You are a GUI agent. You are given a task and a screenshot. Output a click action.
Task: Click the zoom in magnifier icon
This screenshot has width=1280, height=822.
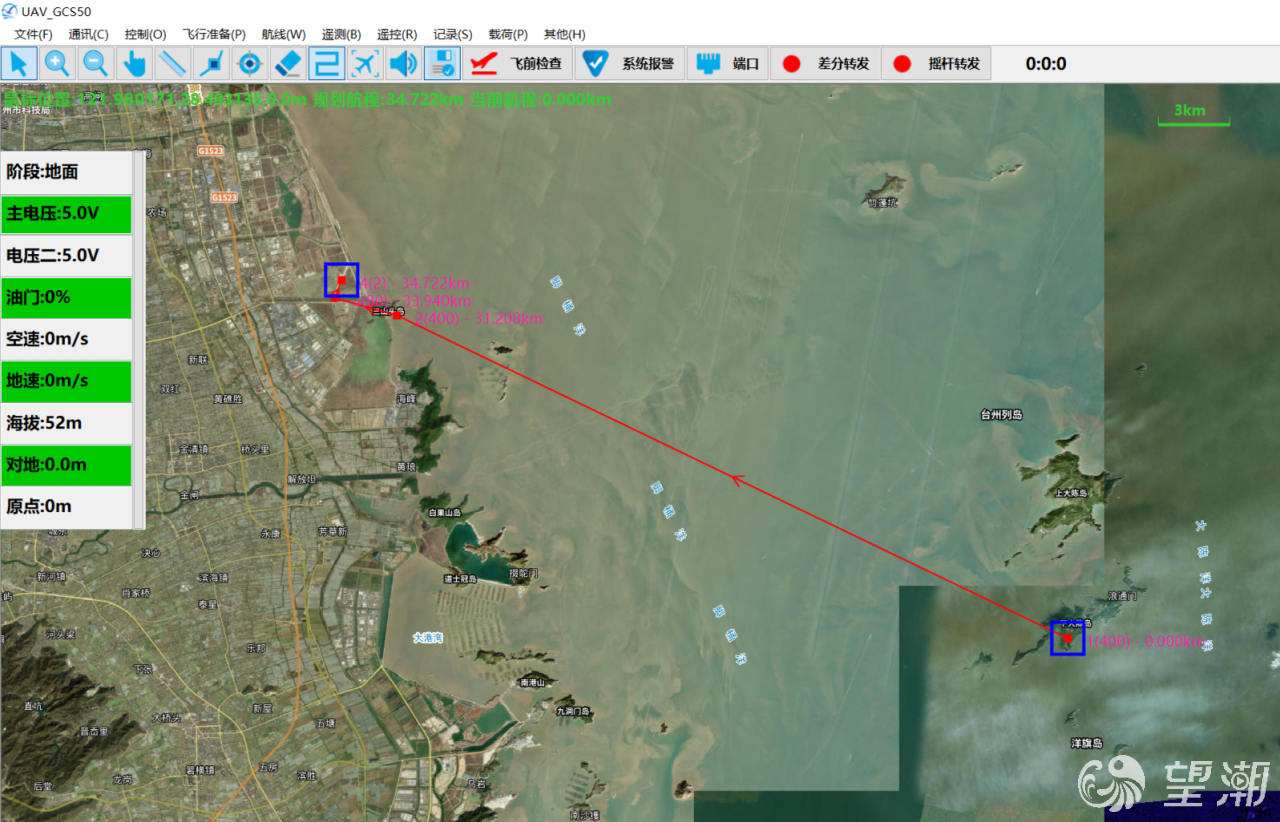pos(57,64)
